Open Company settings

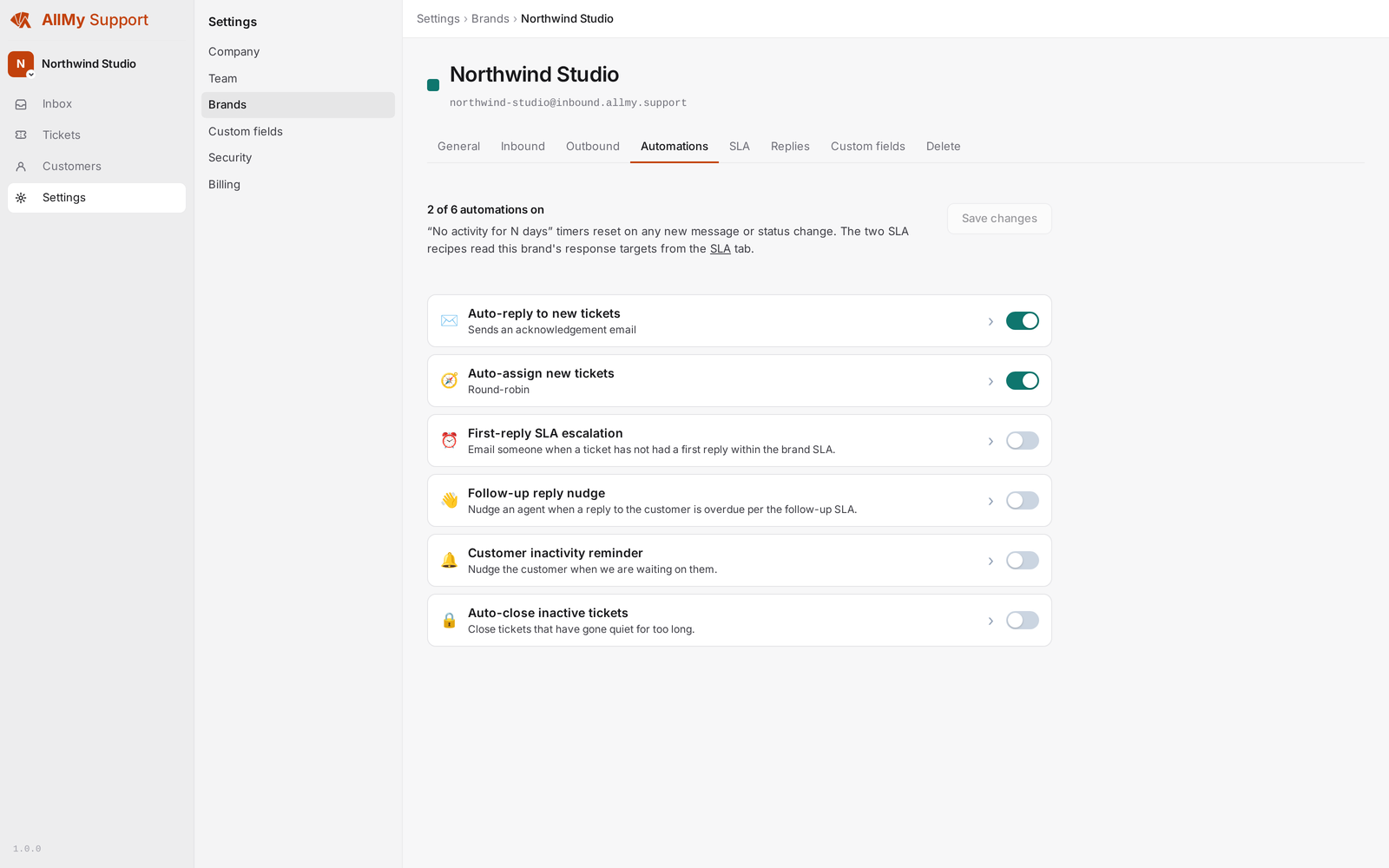click(298, 52)
